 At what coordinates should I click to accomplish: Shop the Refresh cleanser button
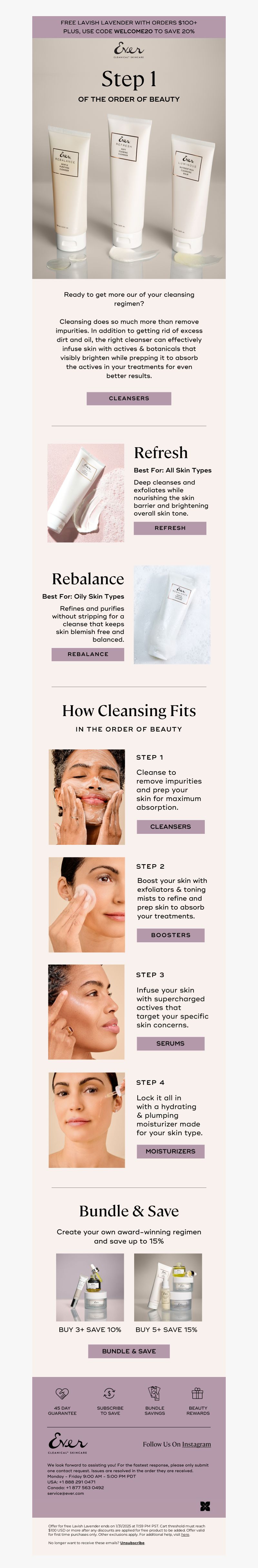[x=170, y=528]
